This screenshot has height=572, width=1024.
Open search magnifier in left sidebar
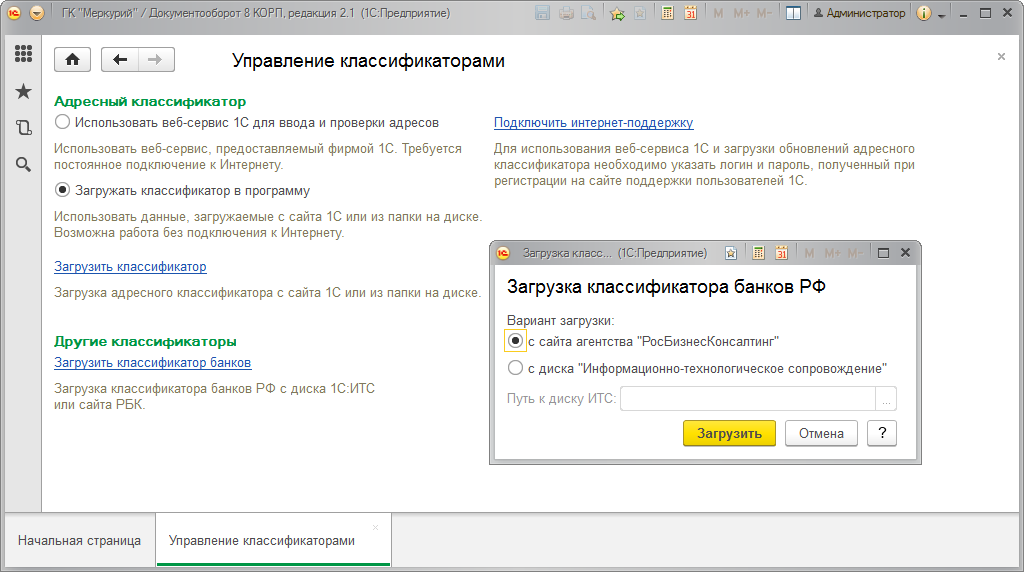point(24,165)
